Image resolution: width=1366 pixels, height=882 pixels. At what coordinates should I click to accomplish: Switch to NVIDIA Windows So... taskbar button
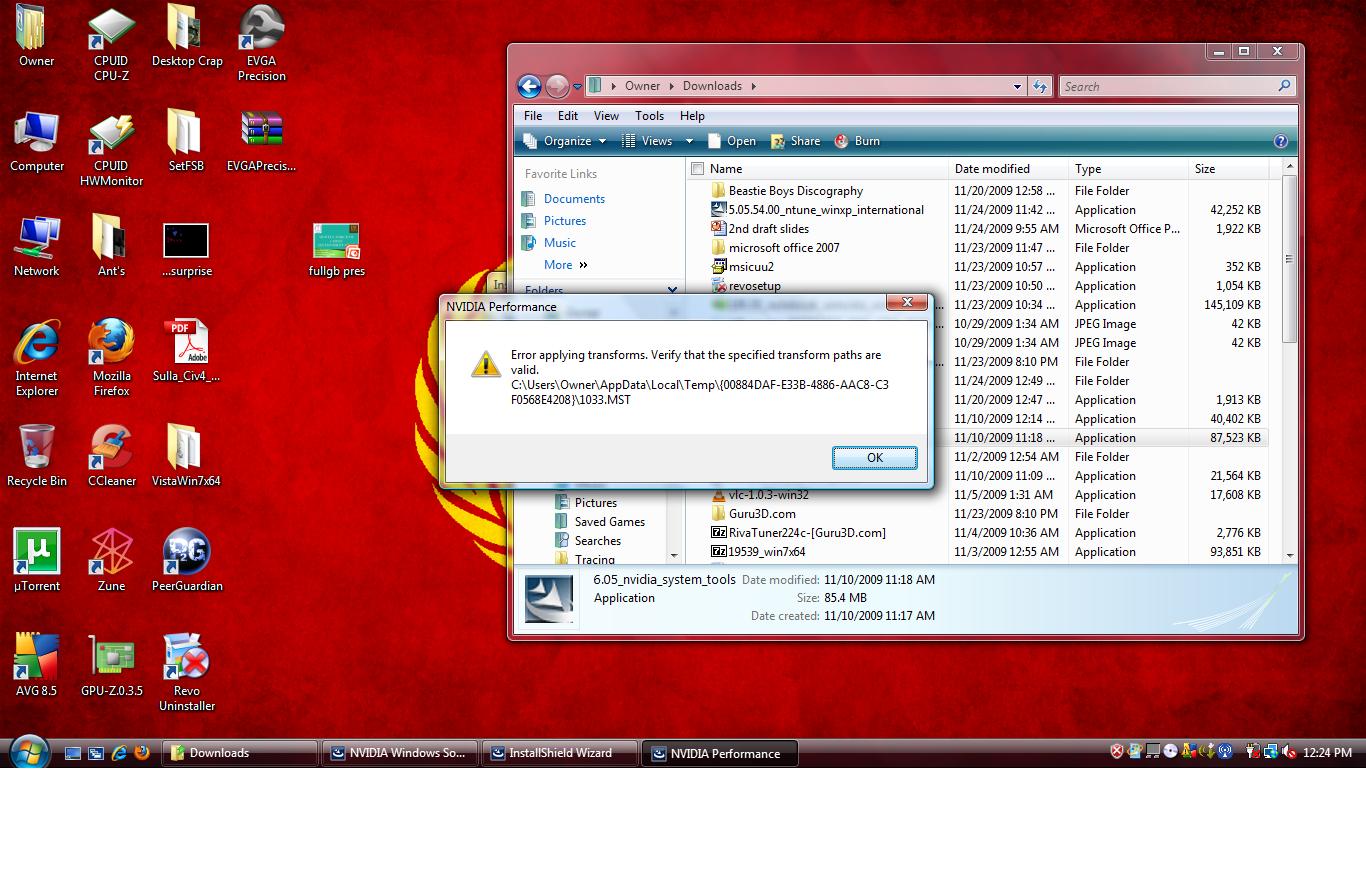[399, 753]
